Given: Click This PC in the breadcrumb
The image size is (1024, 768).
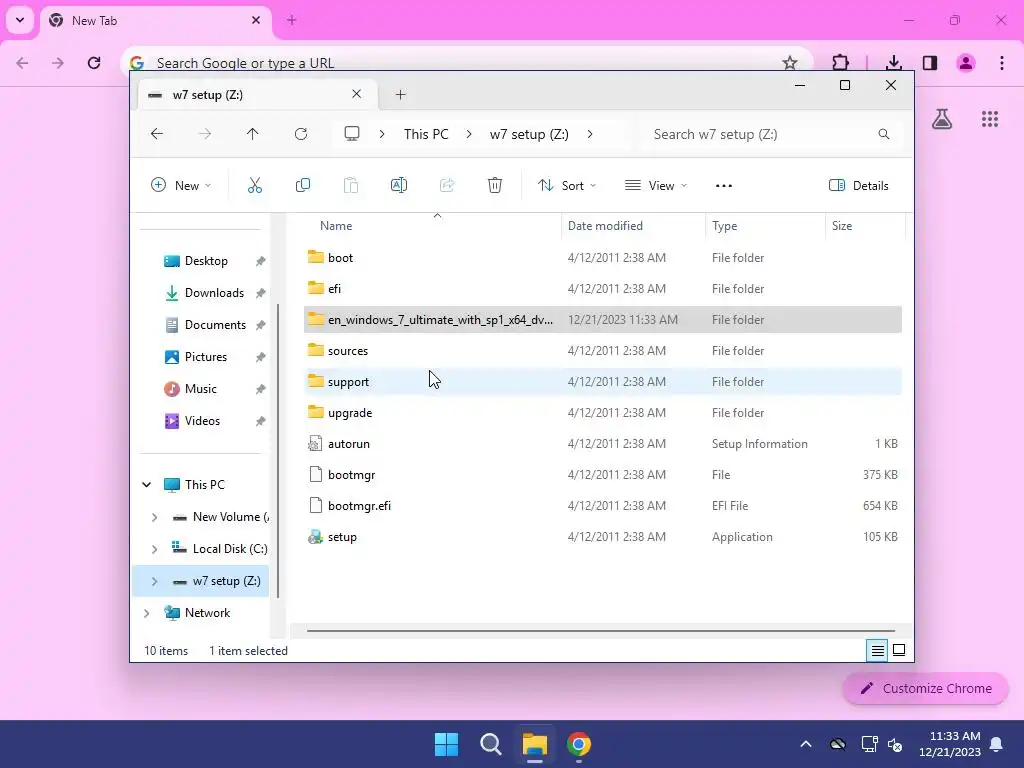Looking at the screenshot, I should tap(426, 134).
